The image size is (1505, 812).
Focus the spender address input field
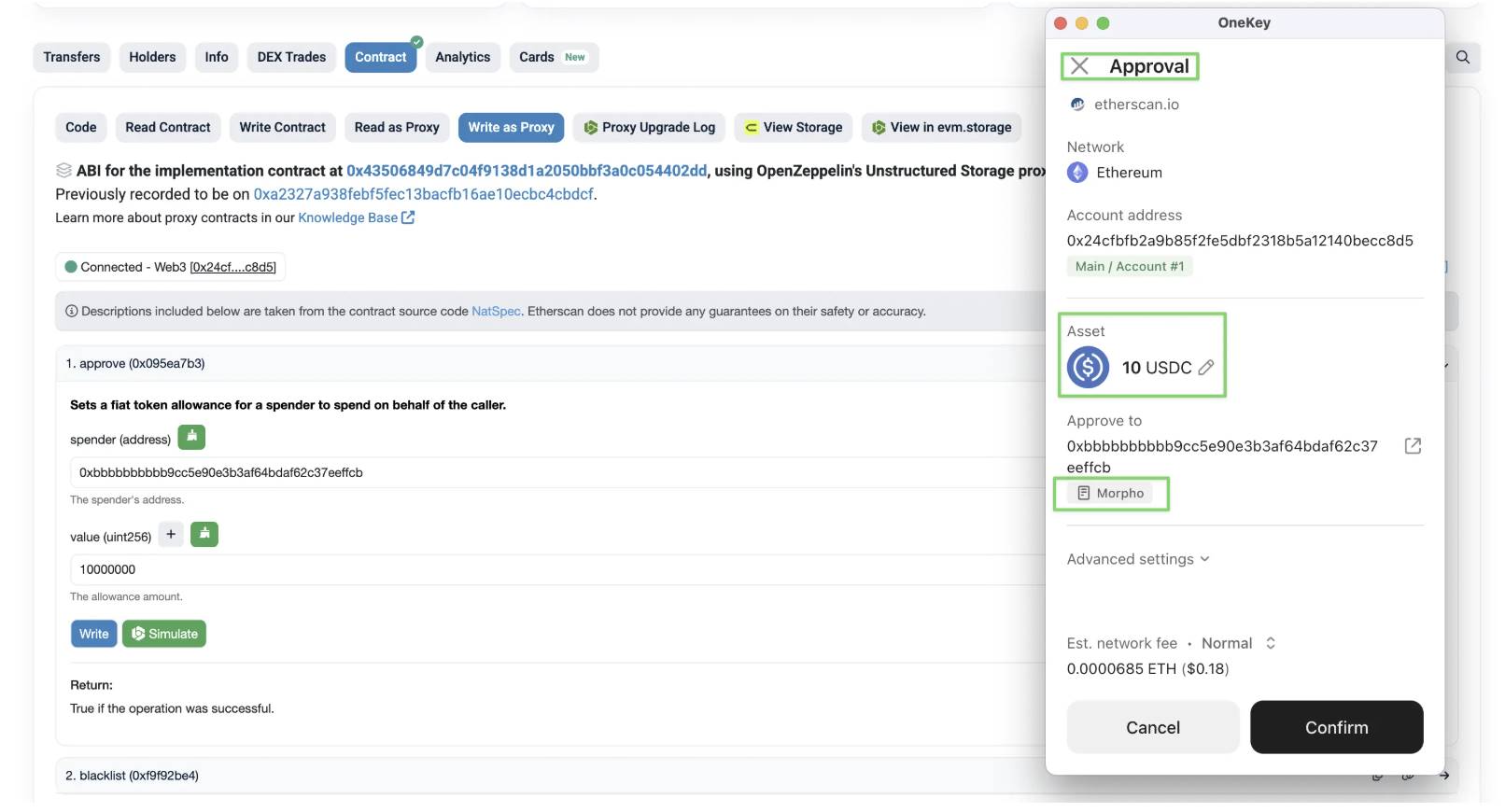click(x=558, y=472)
